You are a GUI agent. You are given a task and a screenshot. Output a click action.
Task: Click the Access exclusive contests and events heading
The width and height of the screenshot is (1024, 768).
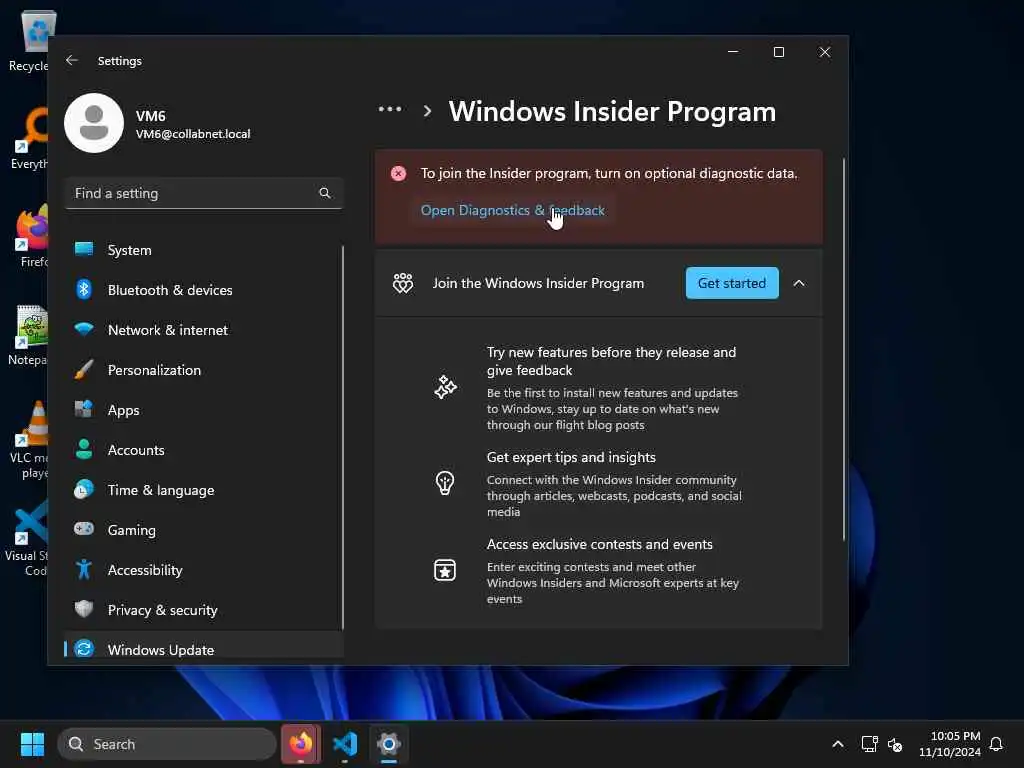[x=600, y=544]
